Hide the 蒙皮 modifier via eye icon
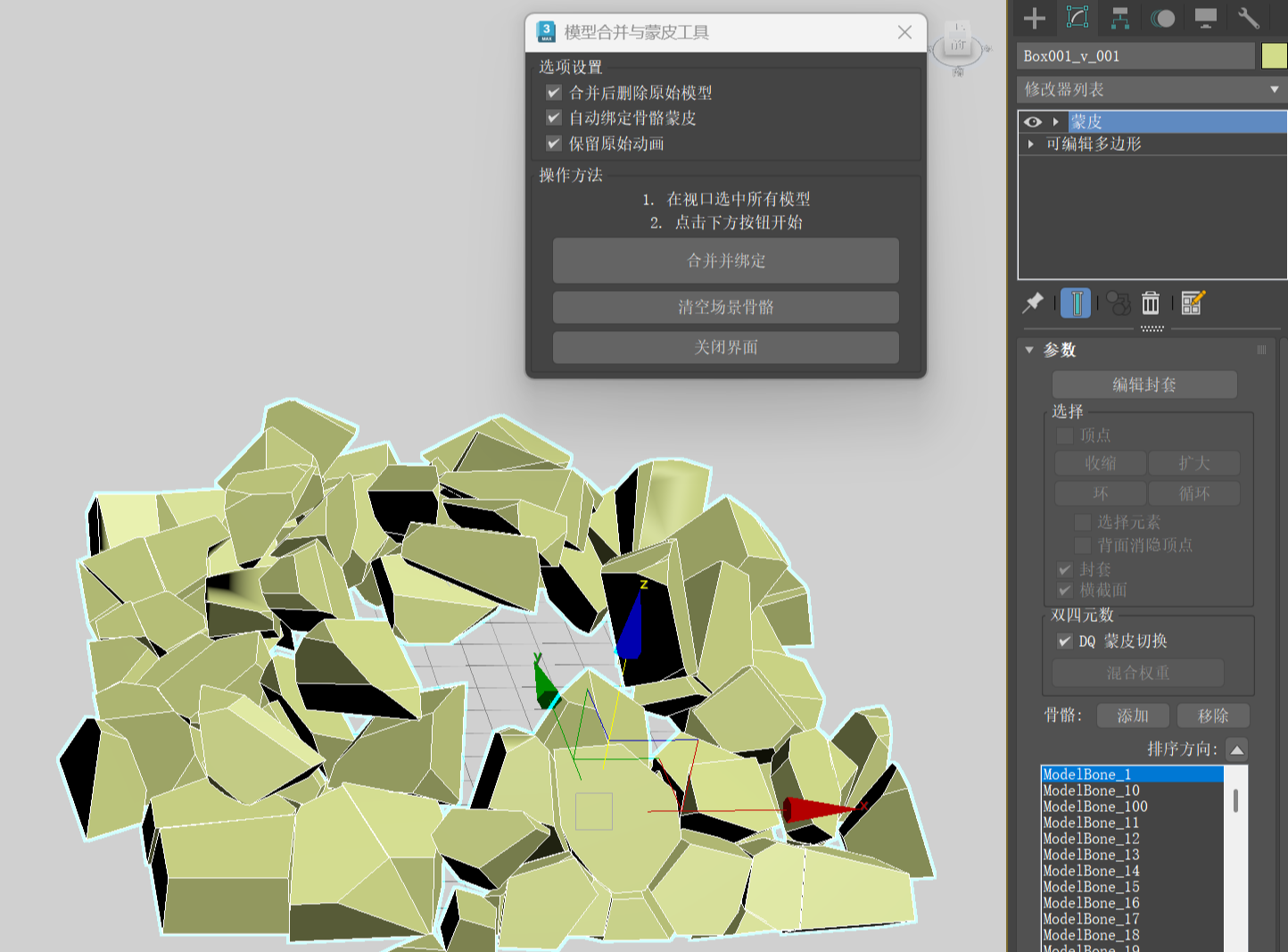Viewport: 1288px width, 952px height. 1033,121
